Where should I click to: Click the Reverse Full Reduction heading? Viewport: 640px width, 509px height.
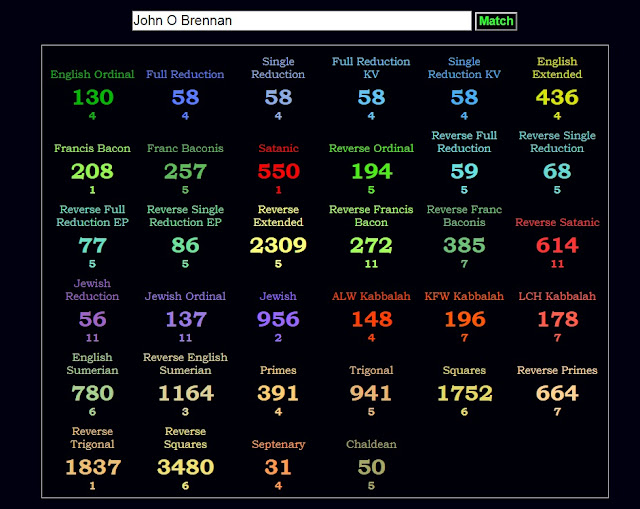[x=464, y=142]
